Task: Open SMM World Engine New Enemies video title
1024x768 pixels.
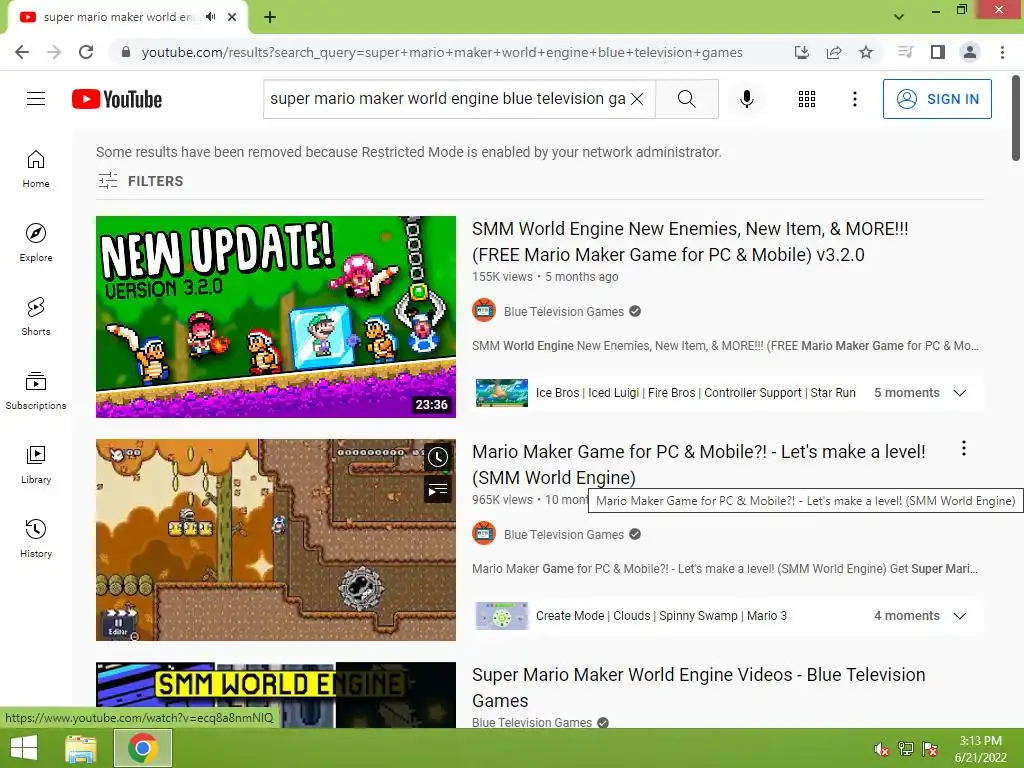Action: pyautogui.click(x=690, y=242)
